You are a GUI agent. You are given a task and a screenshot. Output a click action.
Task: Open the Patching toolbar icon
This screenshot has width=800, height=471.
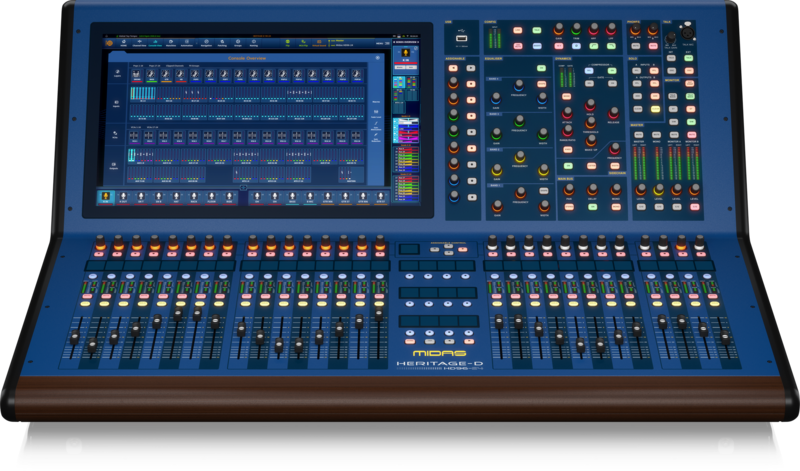click(x=222, y=43)
